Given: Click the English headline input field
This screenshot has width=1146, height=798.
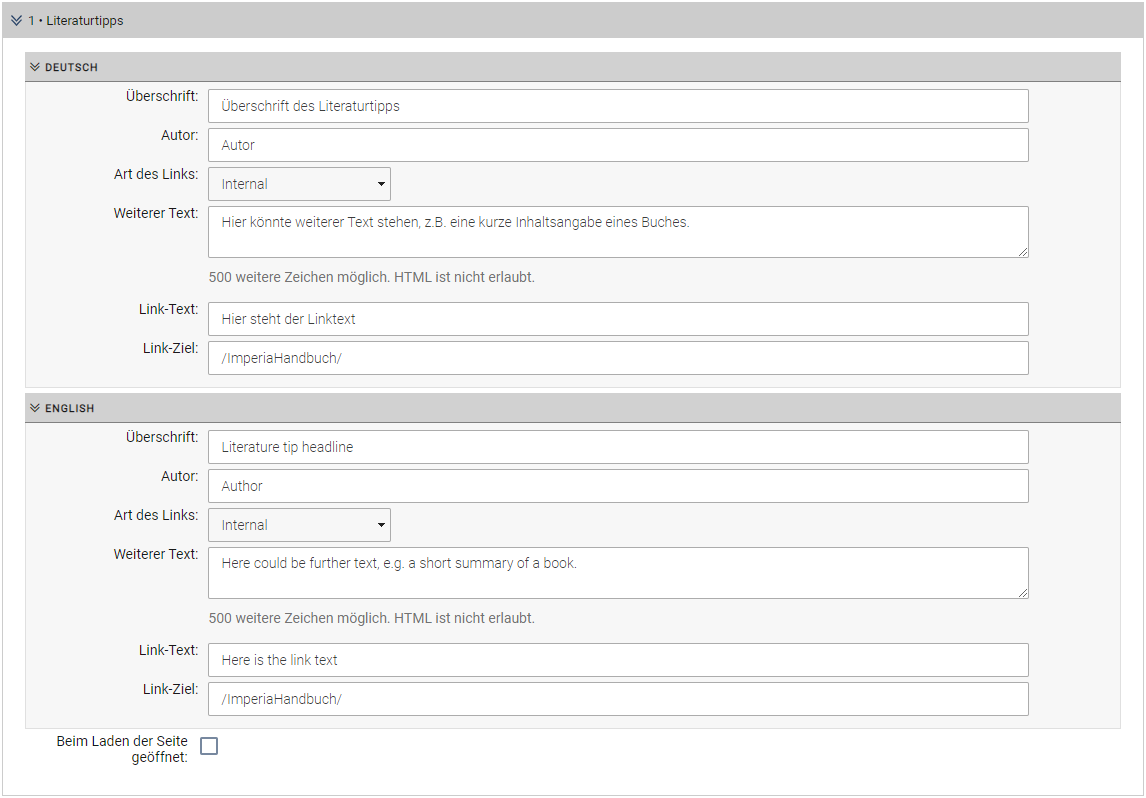Looking at the screenshot, I should [618, 447].
